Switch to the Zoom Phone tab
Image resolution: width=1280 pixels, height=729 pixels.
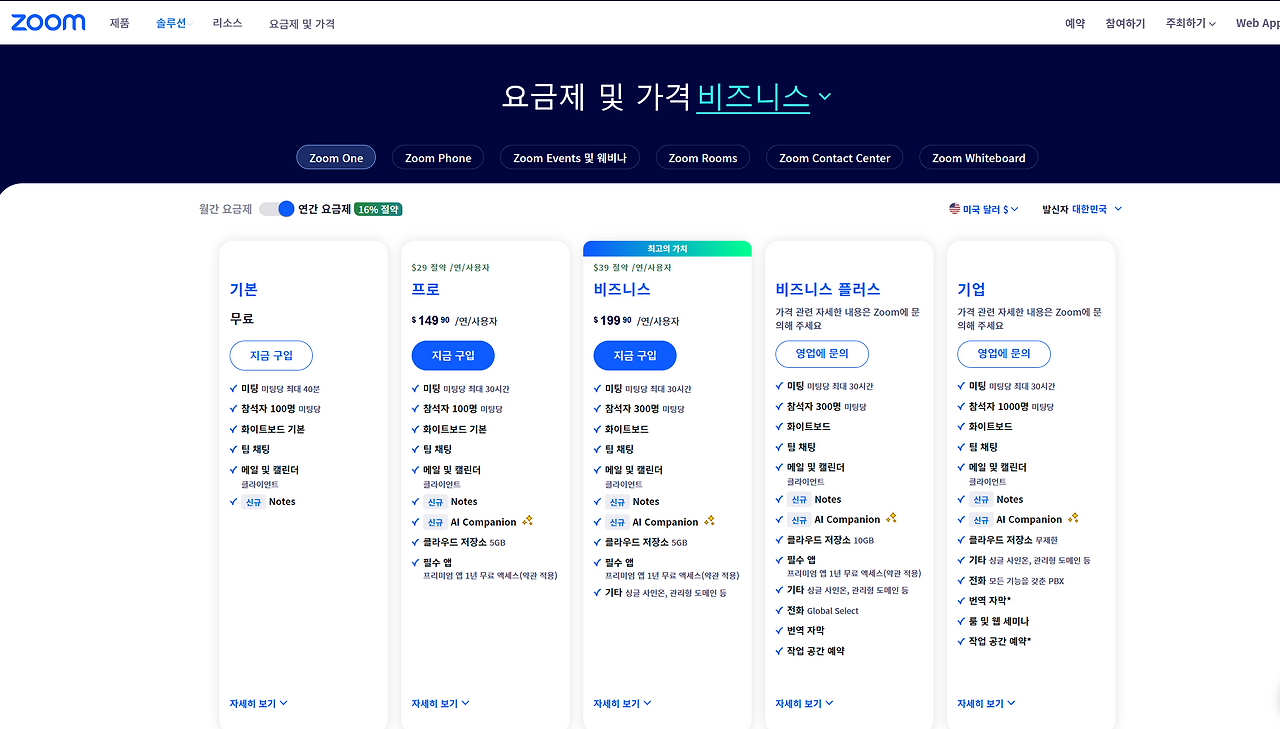point(438,158)
